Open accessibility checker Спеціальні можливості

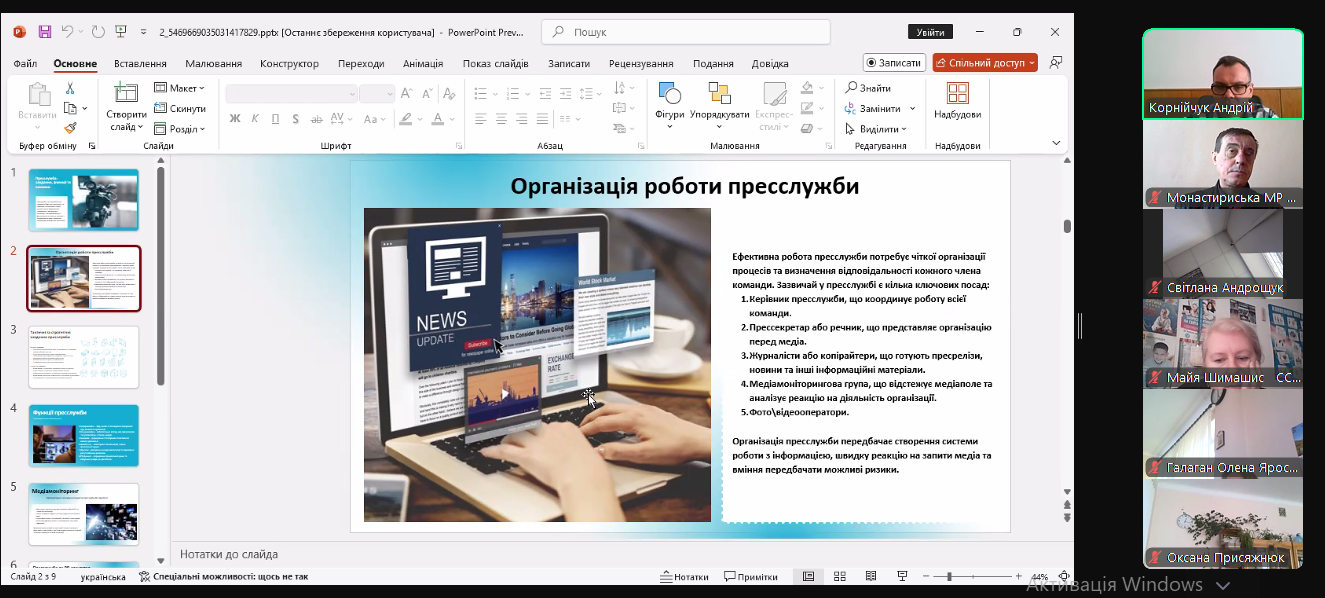223,577
